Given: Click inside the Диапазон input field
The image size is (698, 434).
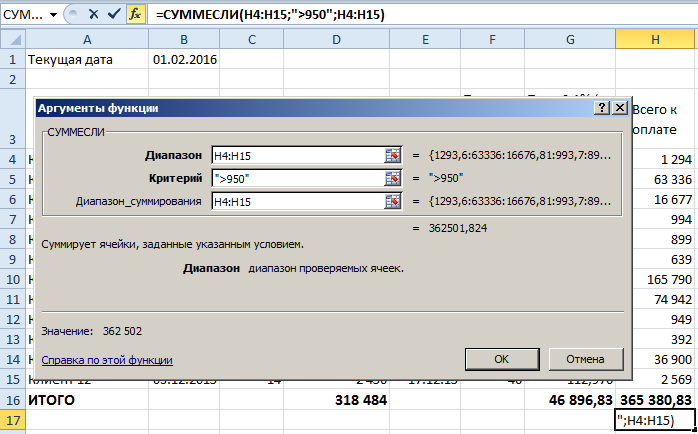Looking at the screenshot, I should [298, 155].
